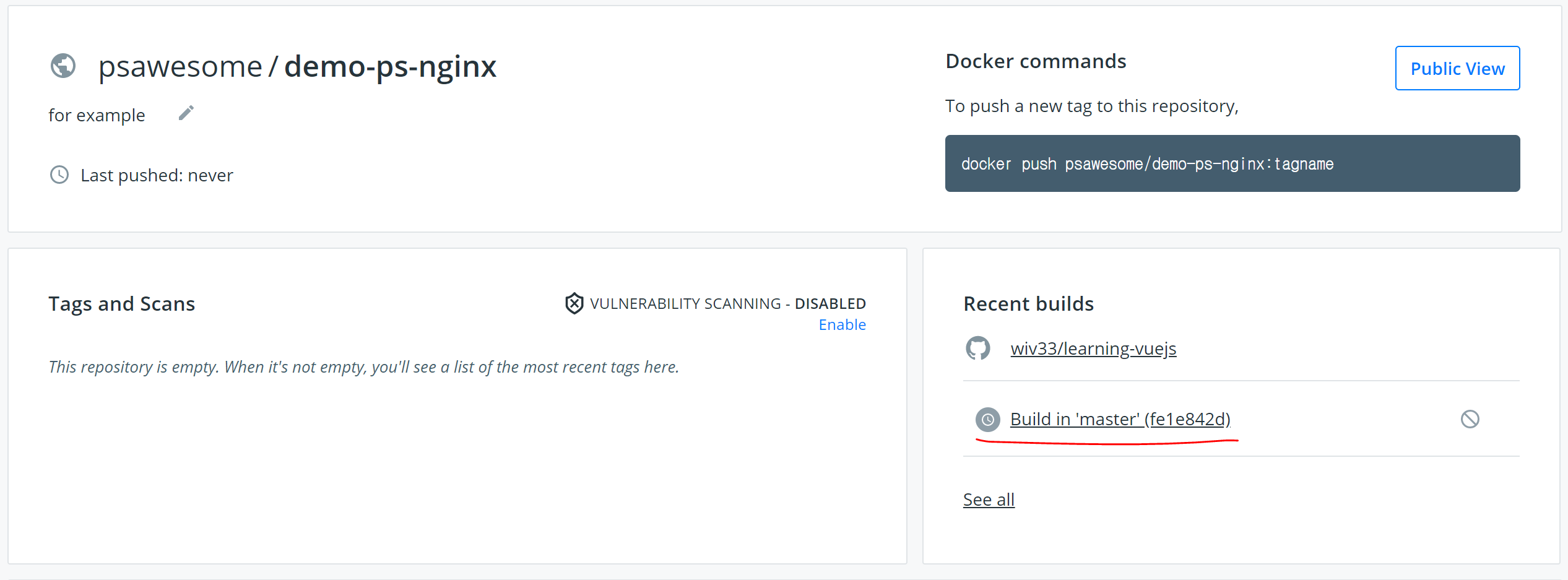Click the vulnerability scanning shield icon
The height and width of the screenshot is (580, 1568).
point(574,303)
